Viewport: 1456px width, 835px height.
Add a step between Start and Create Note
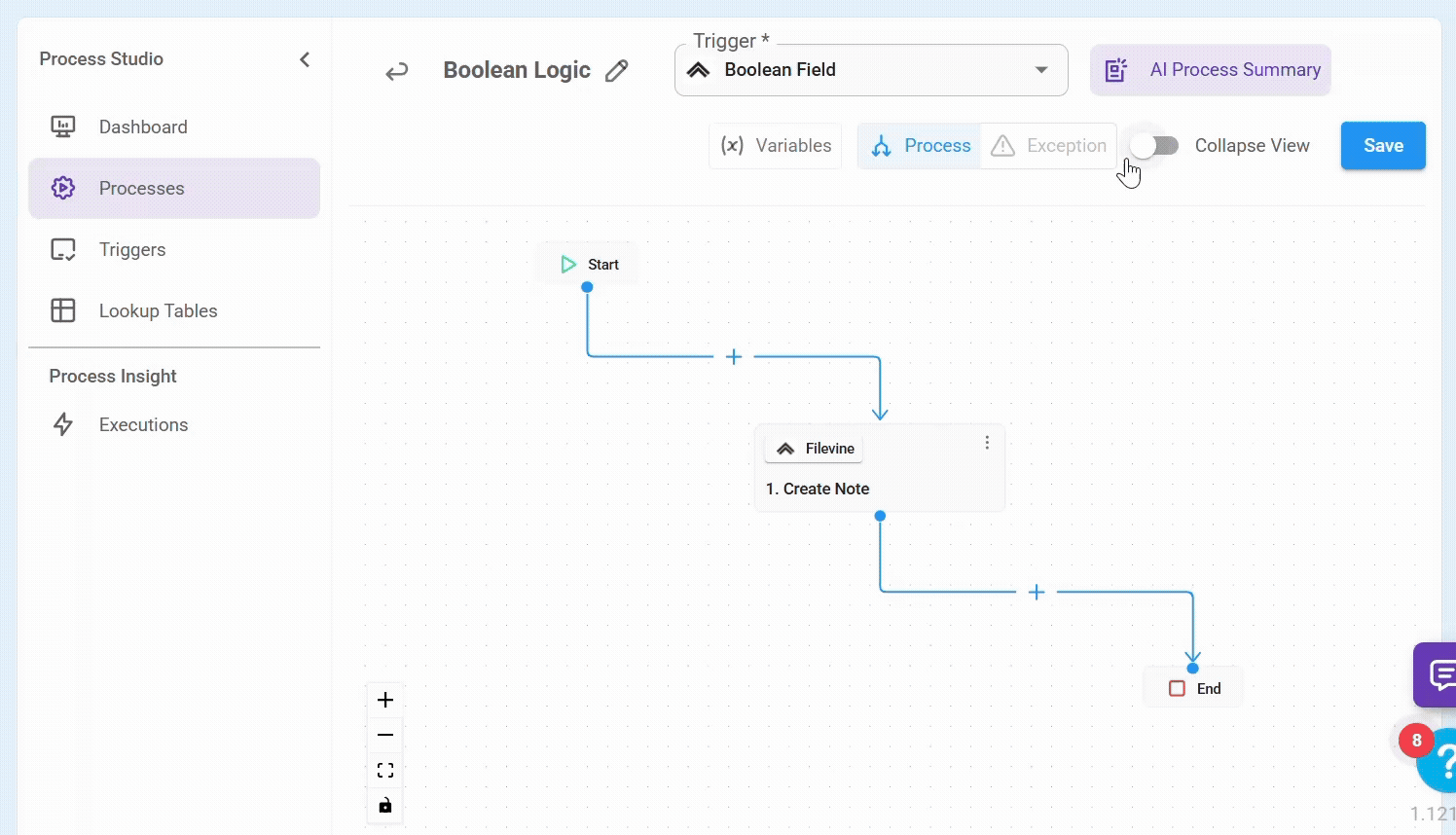coord(734,357)
